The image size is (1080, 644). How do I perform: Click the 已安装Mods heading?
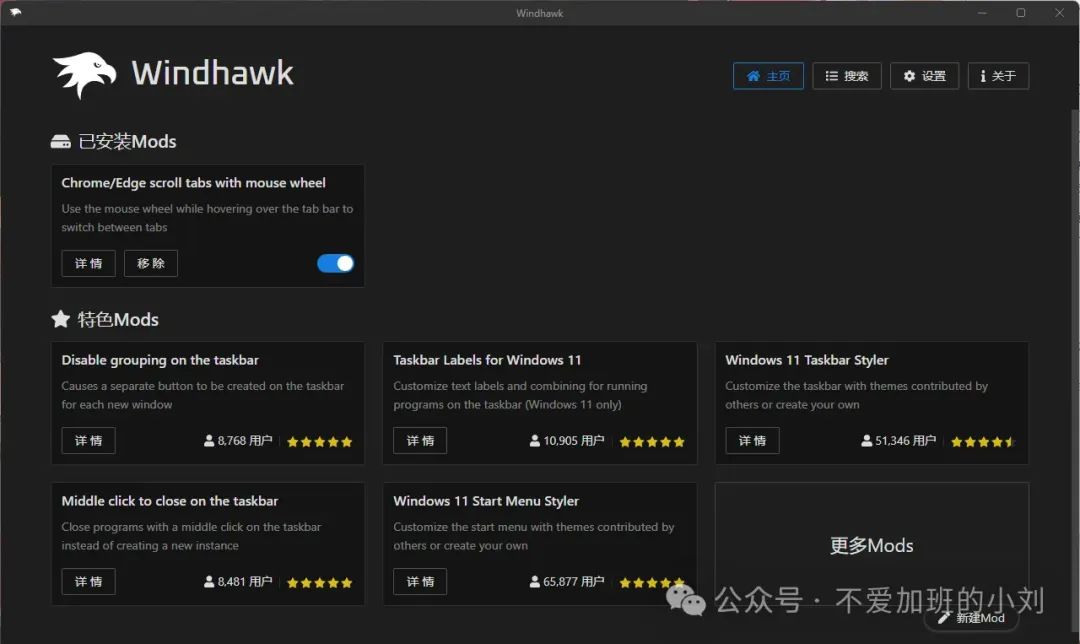(x=127, y=142)
